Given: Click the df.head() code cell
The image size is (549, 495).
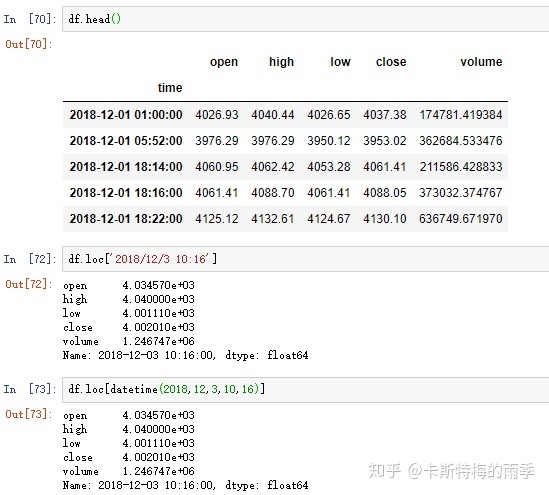Looking at the screenshot, I should coord(305,19).
